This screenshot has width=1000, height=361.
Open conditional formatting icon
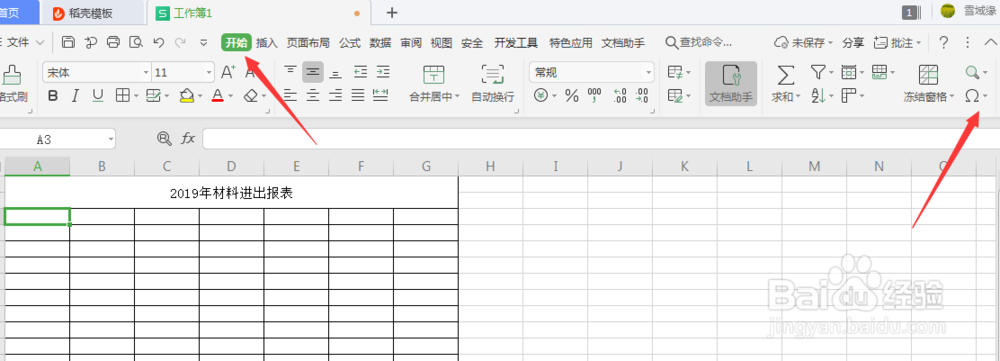tap(675, 72)
